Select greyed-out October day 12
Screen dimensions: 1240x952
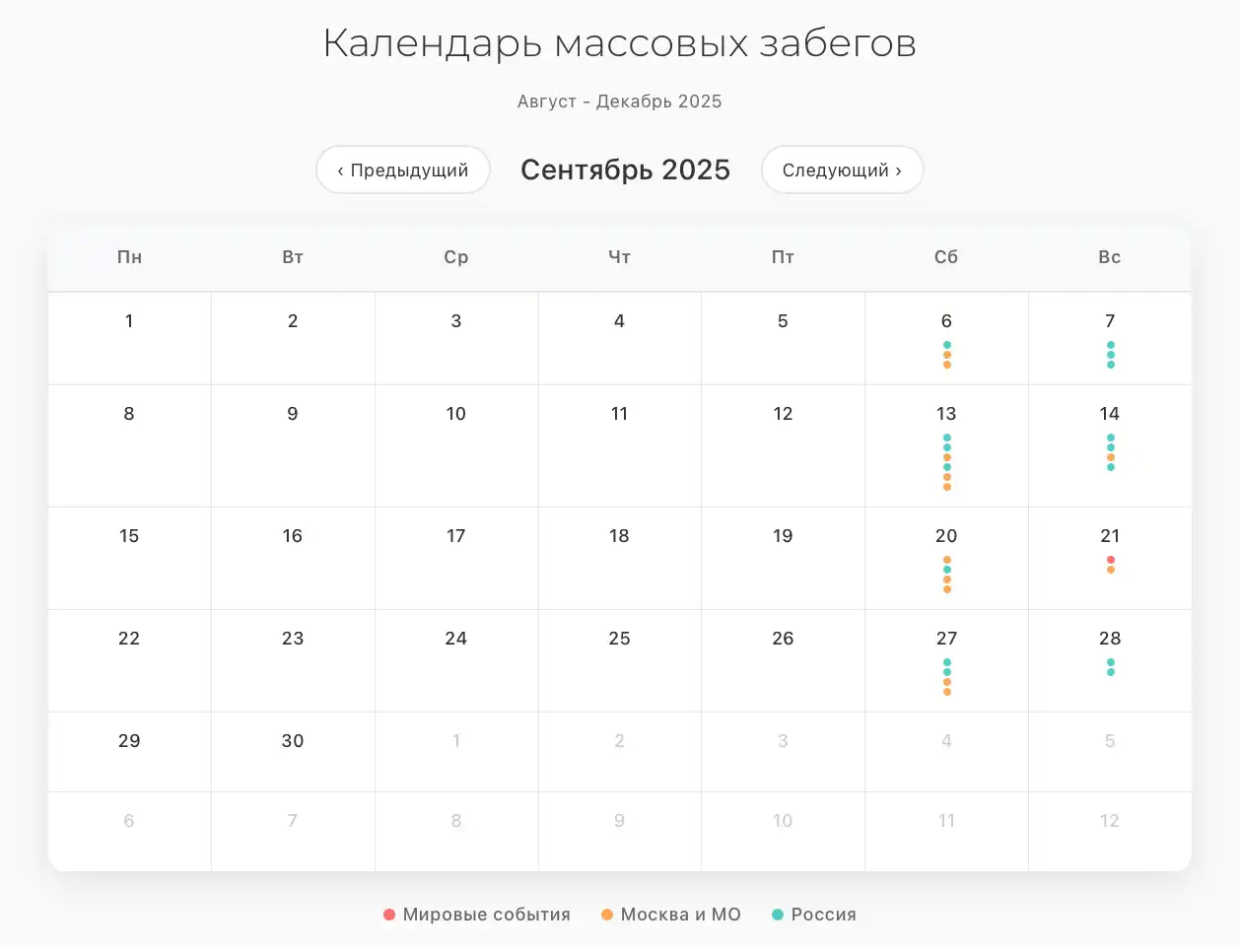pos(1110,832)
